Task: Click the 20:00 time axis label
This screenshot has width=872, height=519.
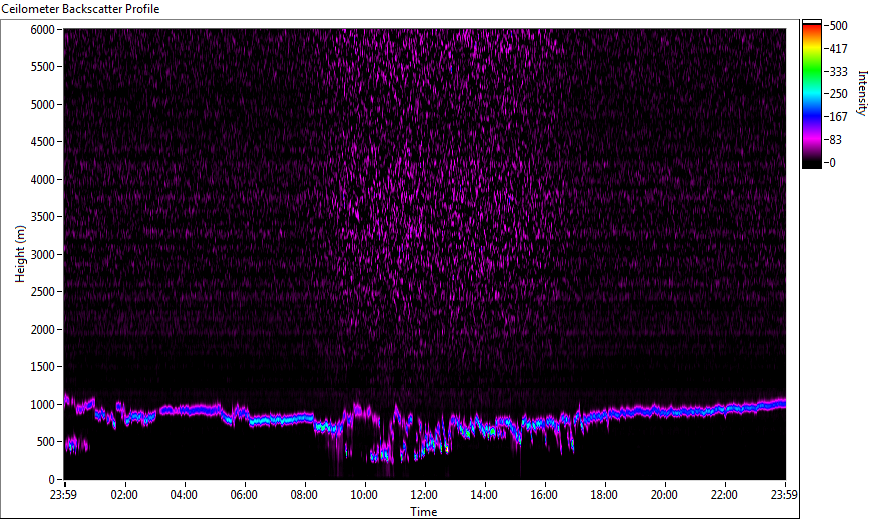Action: [x=664, y=495]
